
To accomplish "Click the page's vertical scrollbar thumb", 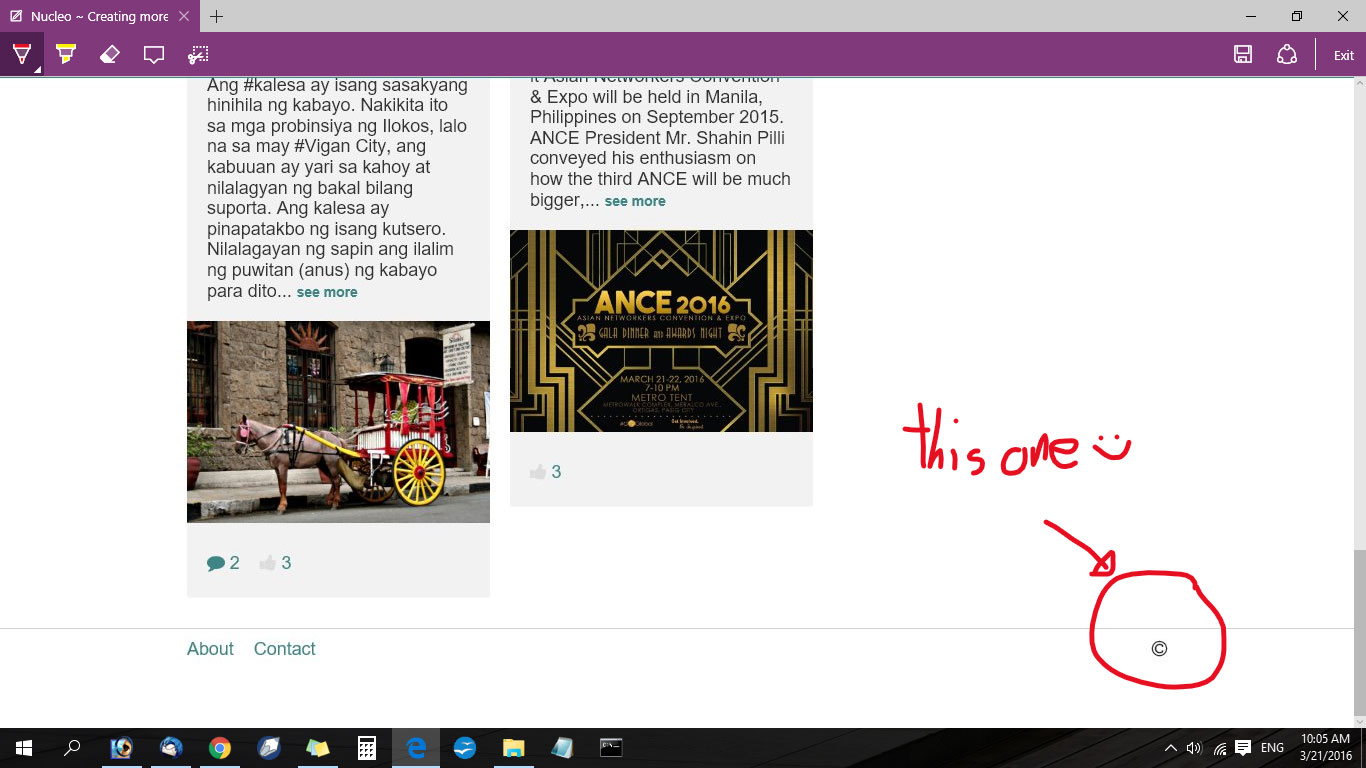I will (1359, 632).
